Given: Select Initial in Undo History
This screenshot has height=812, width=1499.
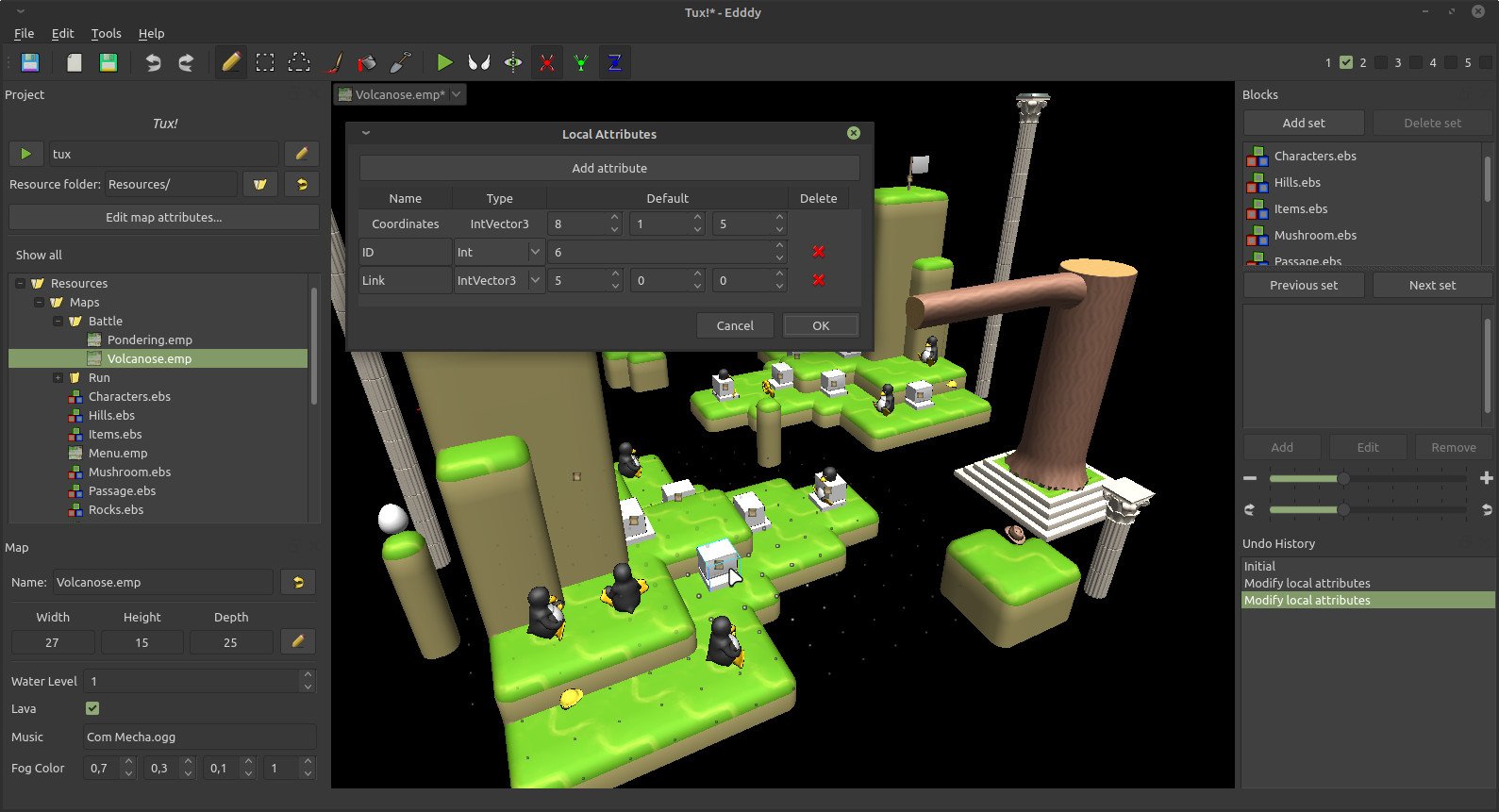Looking at the screenshot, I should (1368, 566).
